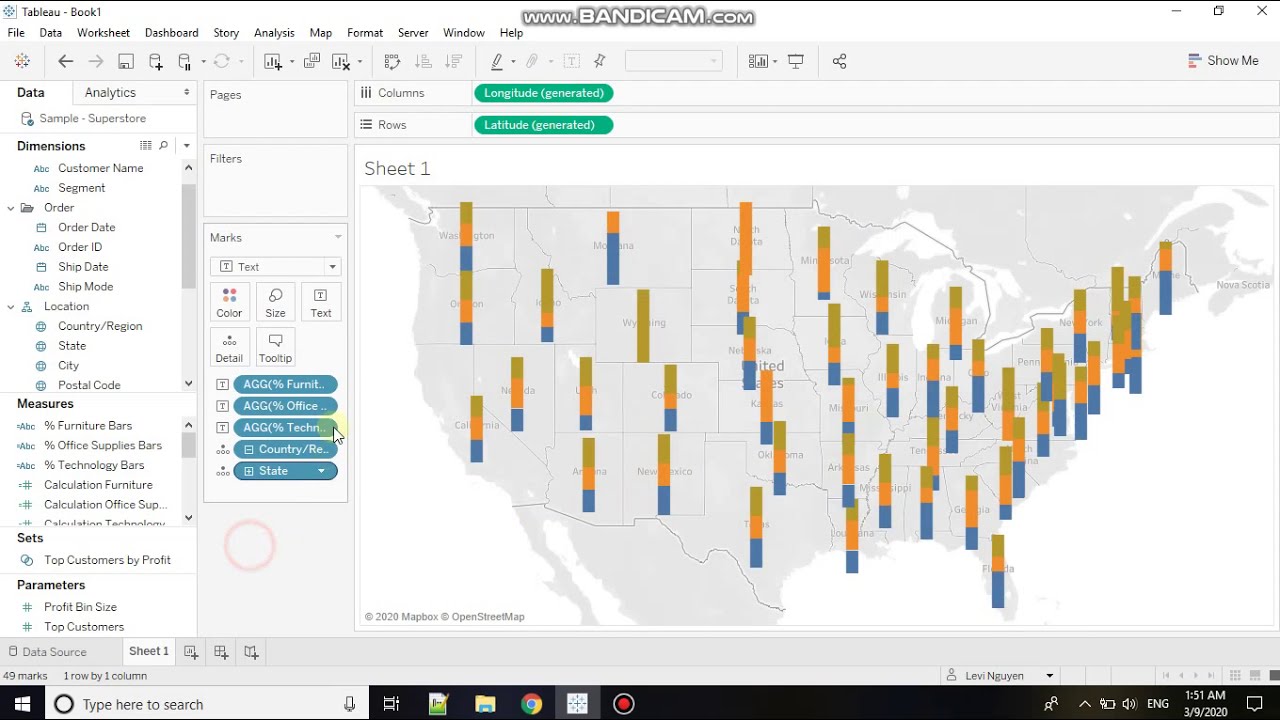Open the Map menu
Image resolution: width=1280 pixels, height=720 pixels.
pos(321,33)
